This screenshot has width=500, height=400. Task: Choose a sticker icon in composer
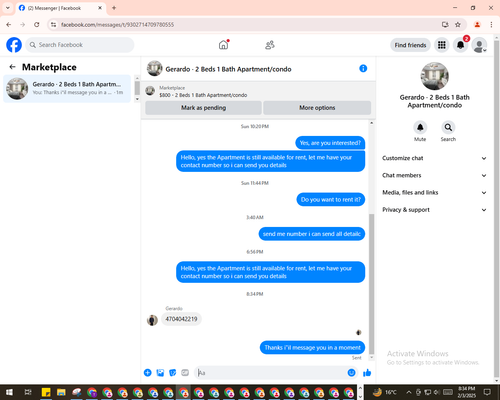[173, 373]
